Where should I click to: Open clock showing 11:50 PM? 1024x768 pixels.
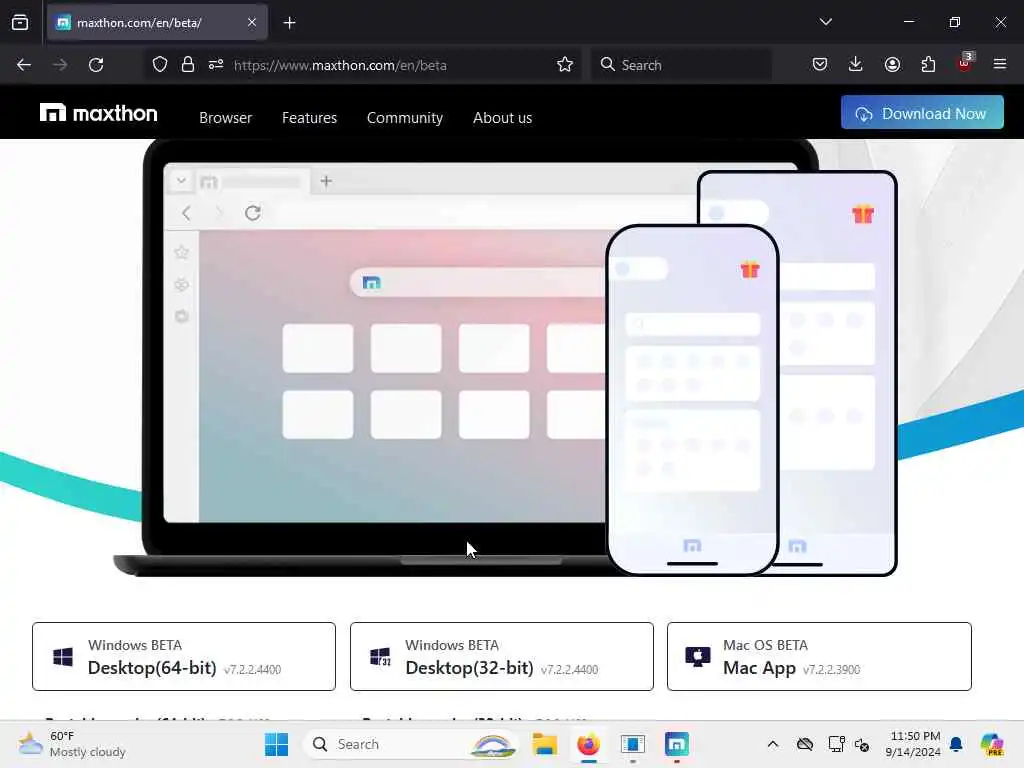coord(913,744)
